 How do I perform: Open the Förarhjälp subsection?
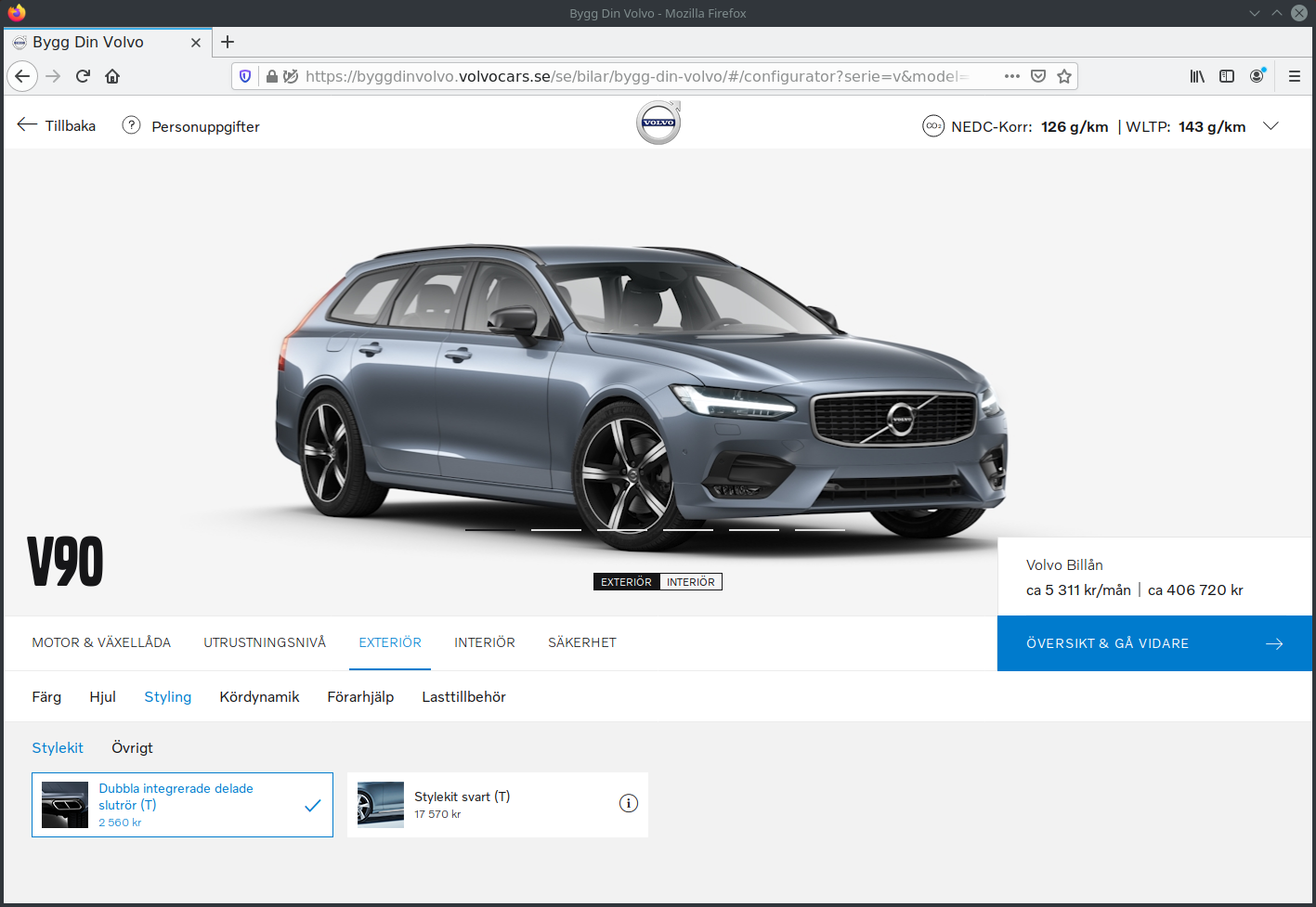(x=360, y=697)
